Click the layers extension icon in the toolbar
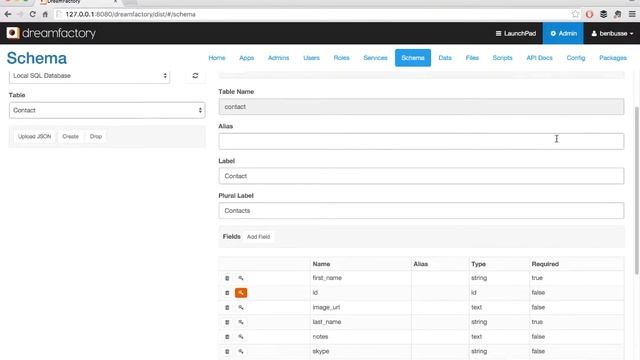Screen dimensions: 640x360 pos(603,14)
